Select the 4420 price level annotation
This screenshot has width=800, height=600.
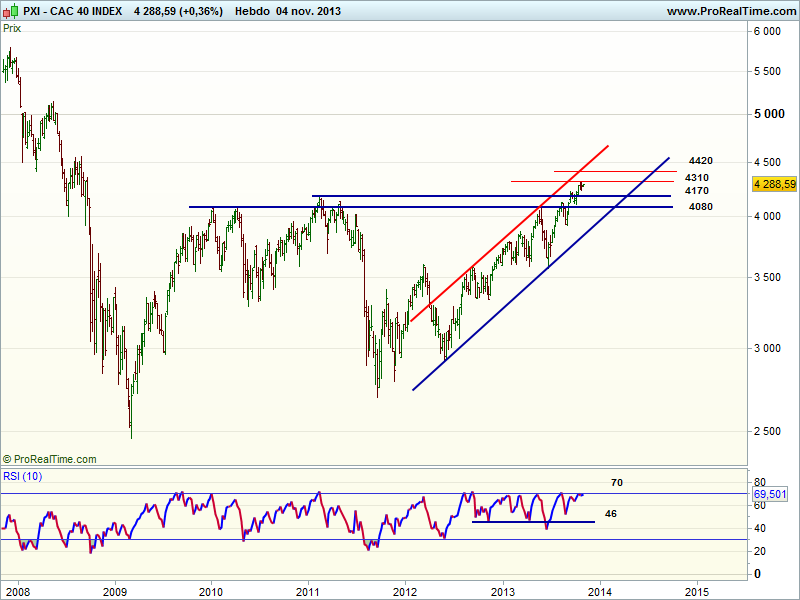[700, 161]
